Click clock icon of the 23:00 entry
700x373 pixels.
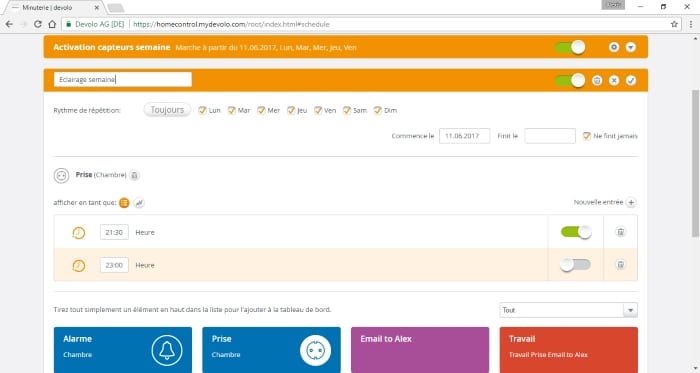[79, 265]
